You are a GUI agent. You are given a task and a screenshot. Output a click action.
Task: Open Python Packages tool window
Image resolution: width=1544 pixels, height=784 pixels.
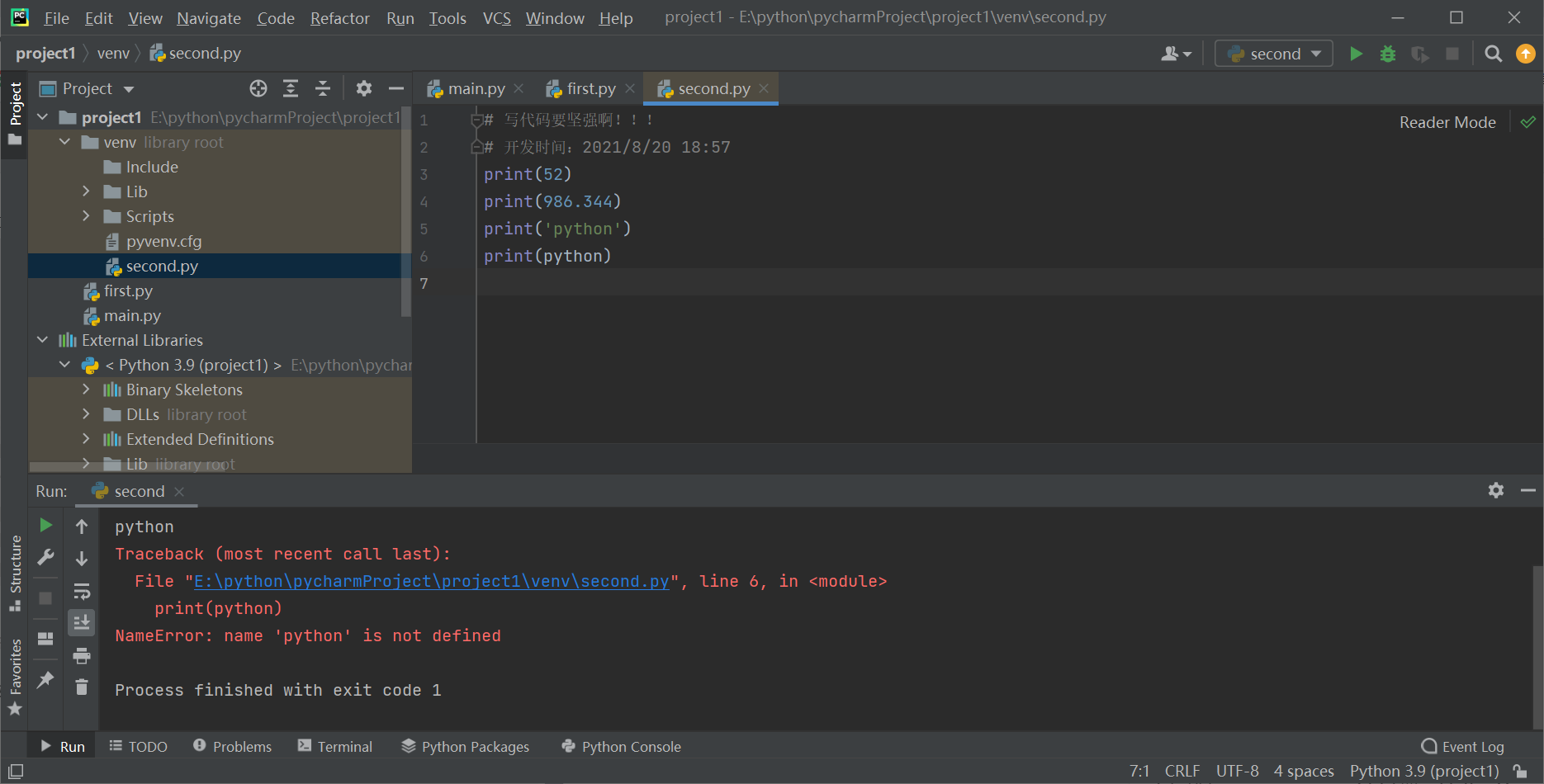(x=466, y=746)
